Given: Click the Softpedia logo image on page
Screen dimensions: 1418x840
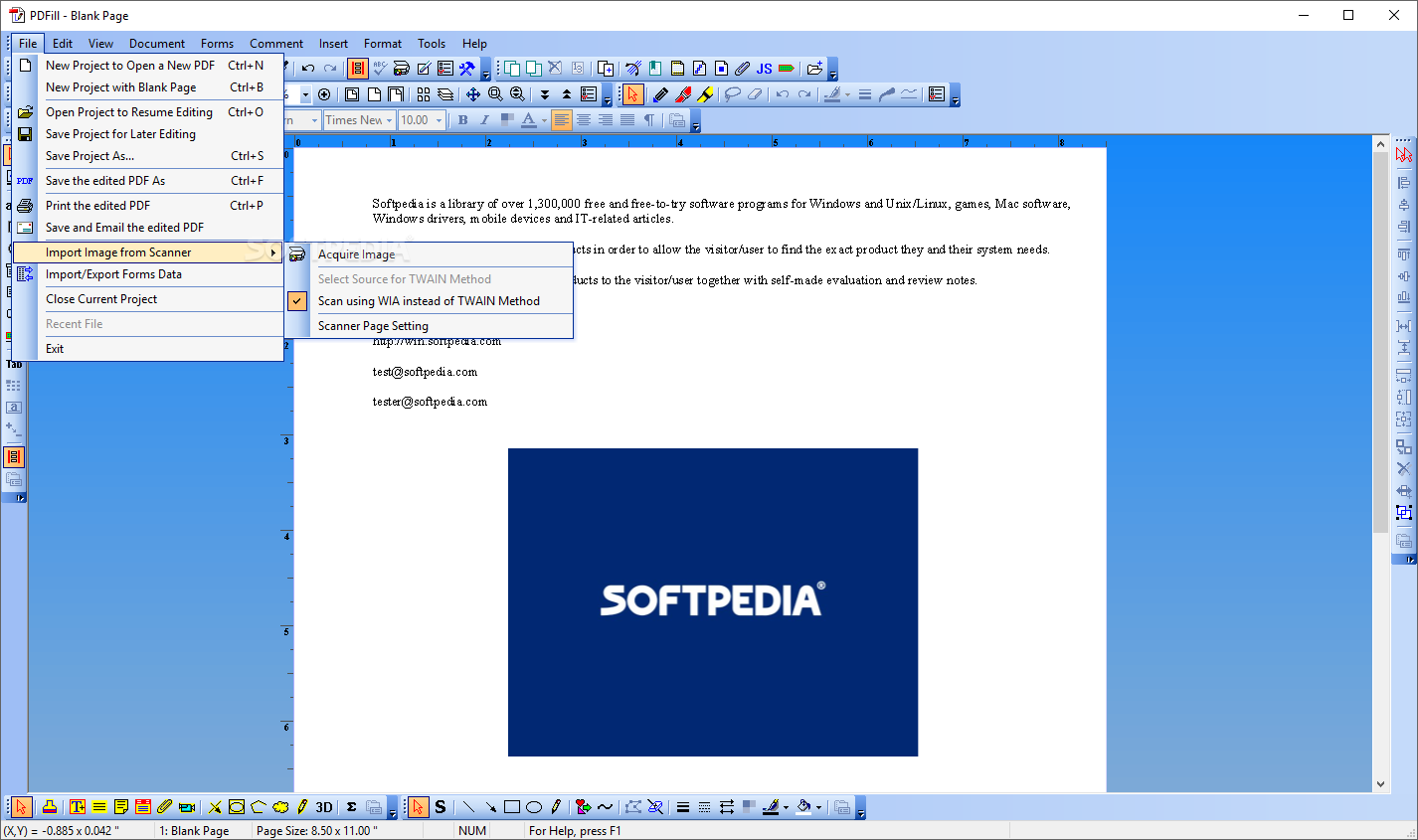Looking at the screenshot, I should pos(713,602).
